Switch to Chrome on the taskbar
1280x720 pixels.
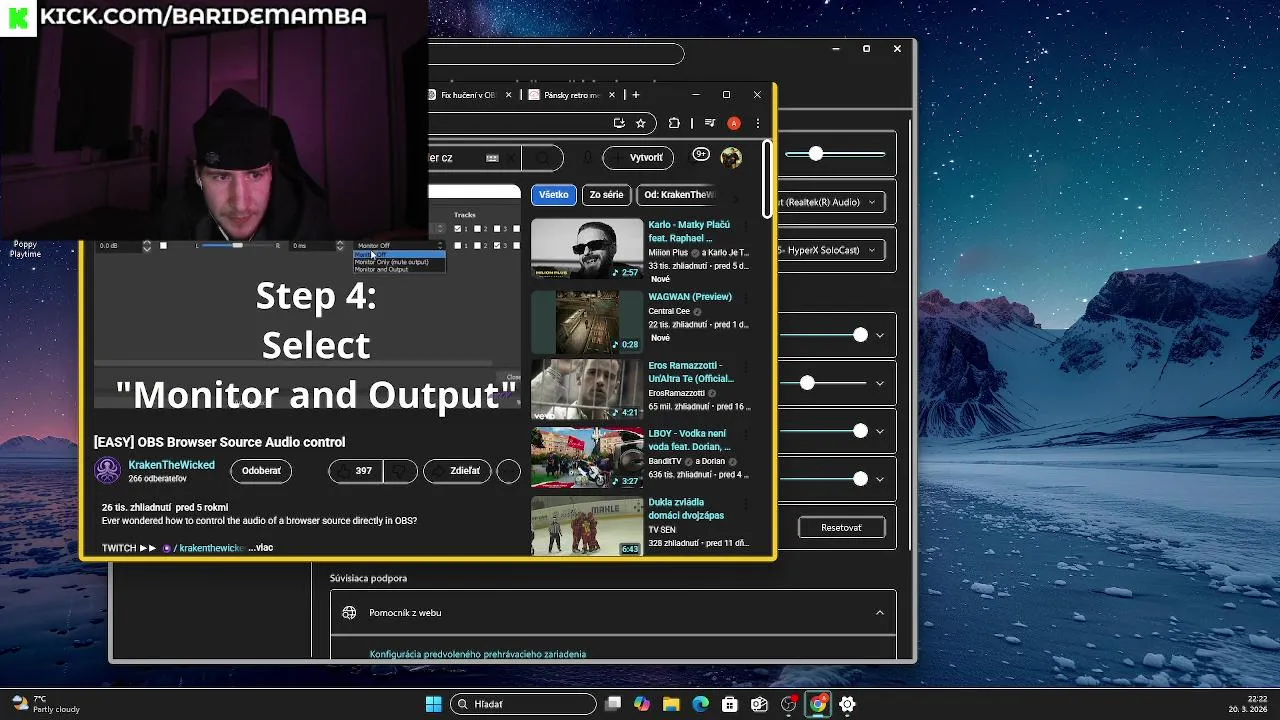pyautogui.click(x=818, y=704)
